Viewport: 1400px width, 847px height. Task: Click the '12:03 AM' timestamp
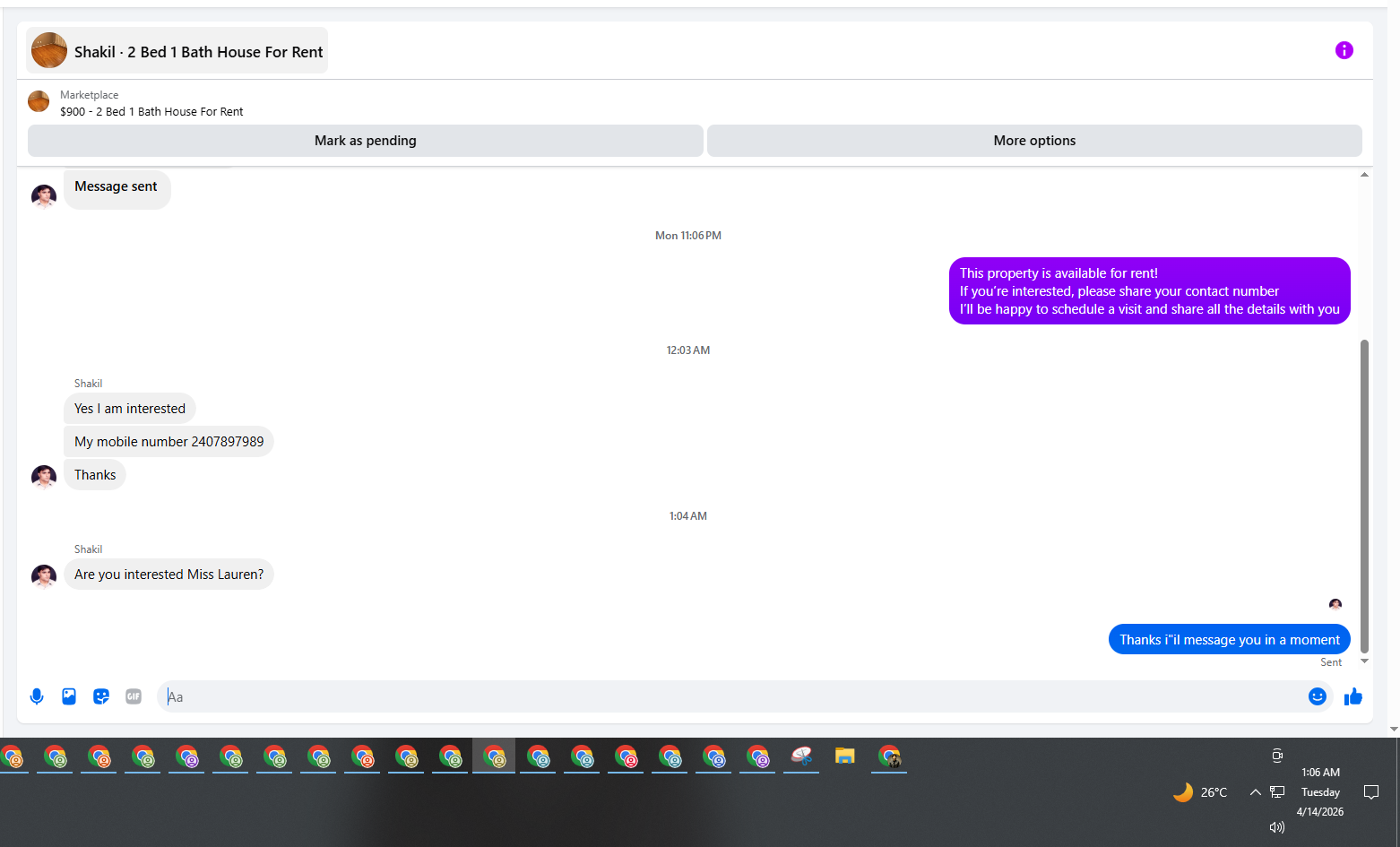pos(688,350)
